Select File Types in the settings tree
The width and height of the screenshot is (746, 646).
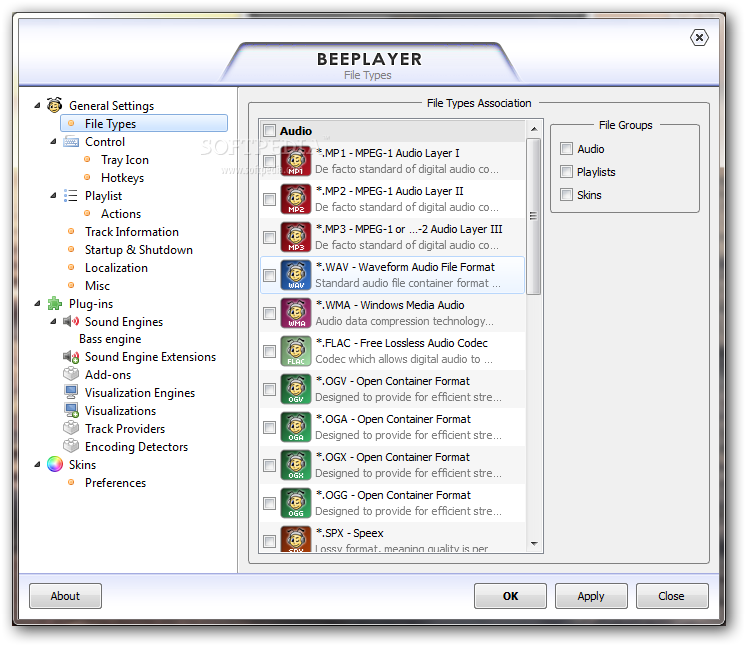pyautogui.click(x=144, y=123)
